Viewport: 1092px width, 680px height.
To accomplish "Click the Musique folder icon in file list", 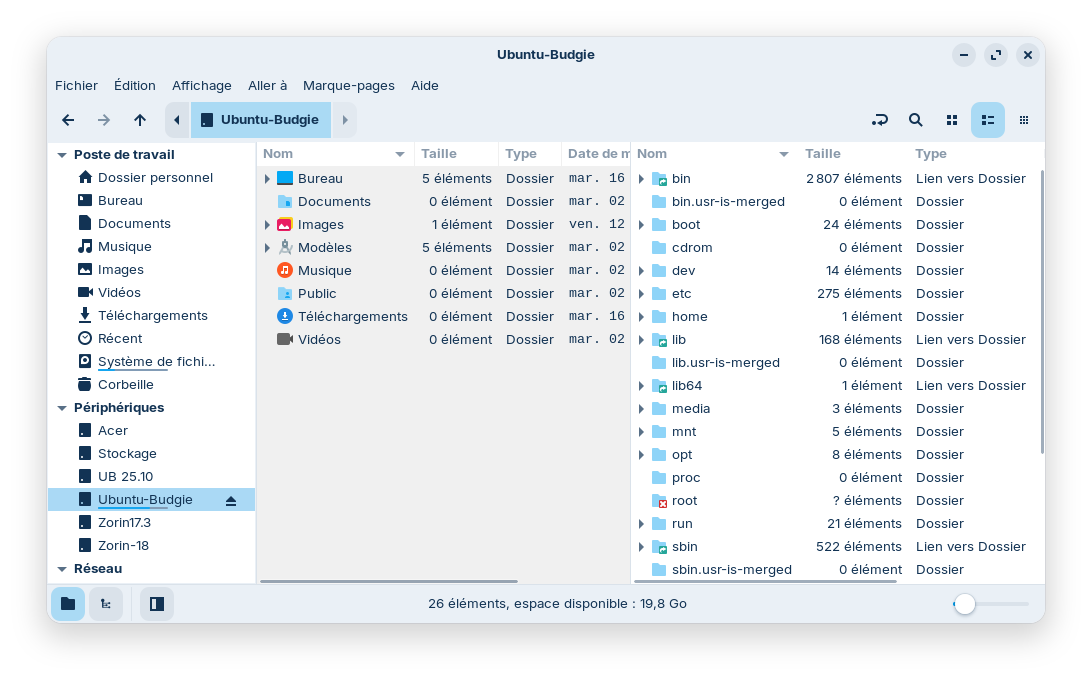I will tap(285, 270).
